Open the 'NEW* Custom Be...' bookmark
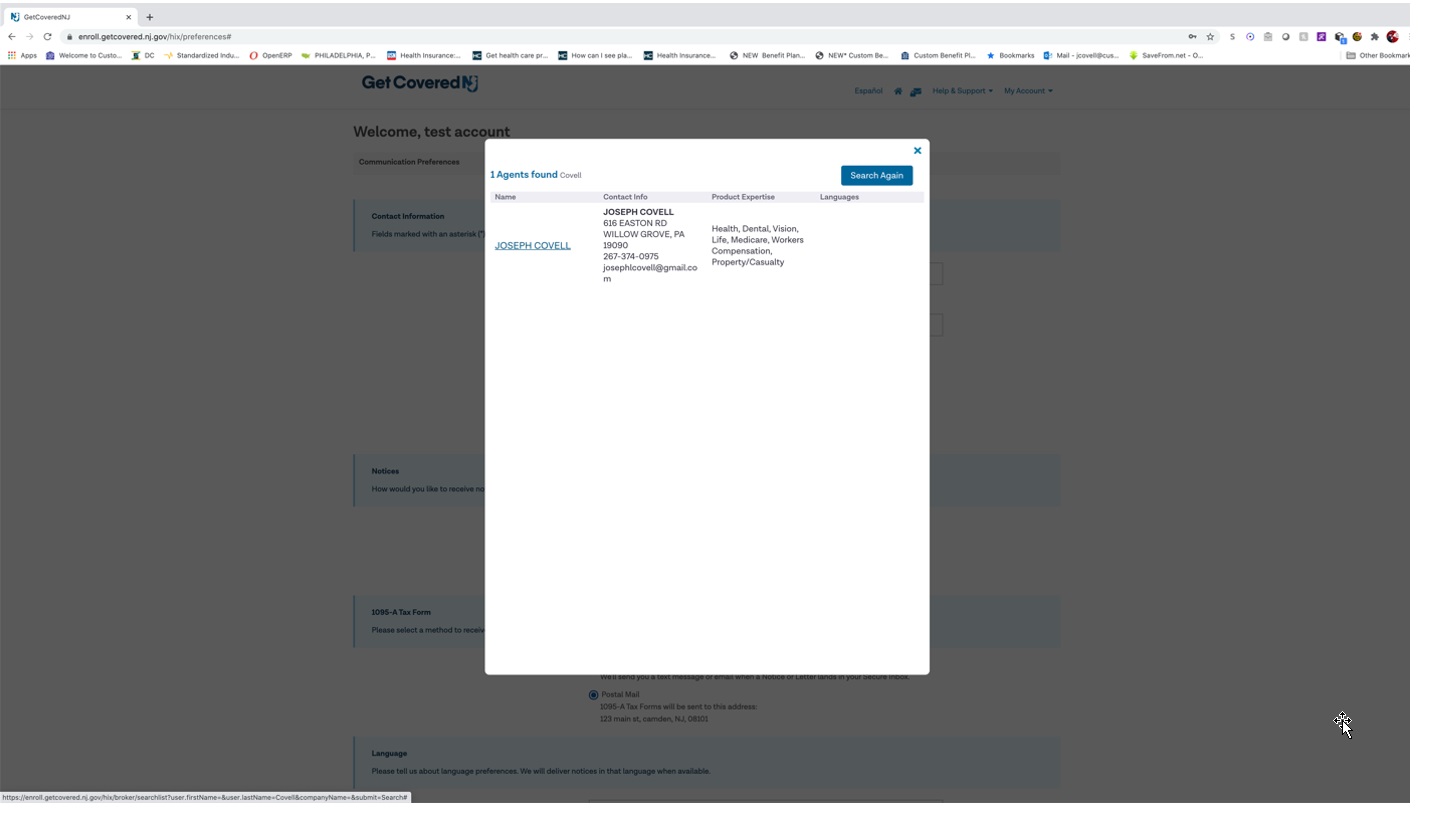This screenshot has height=814, width=1443. (x=851, y=56)
